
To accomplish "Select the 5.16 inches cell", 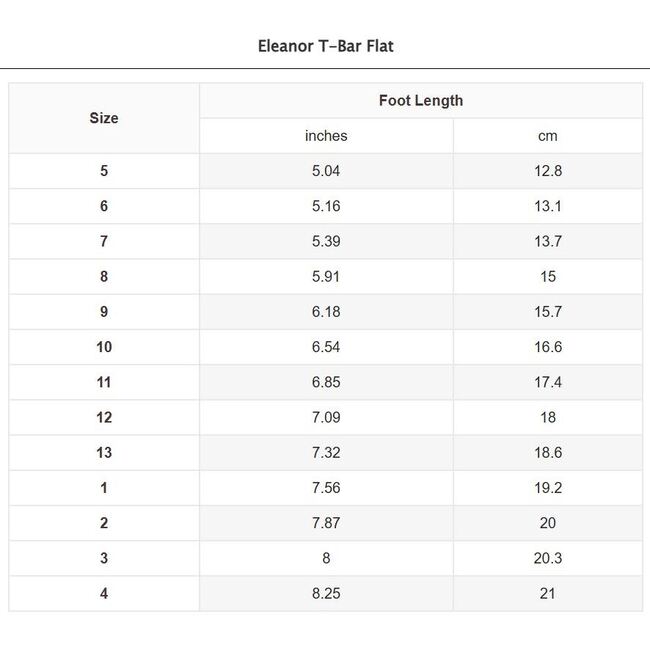I will tap(326, 206).
